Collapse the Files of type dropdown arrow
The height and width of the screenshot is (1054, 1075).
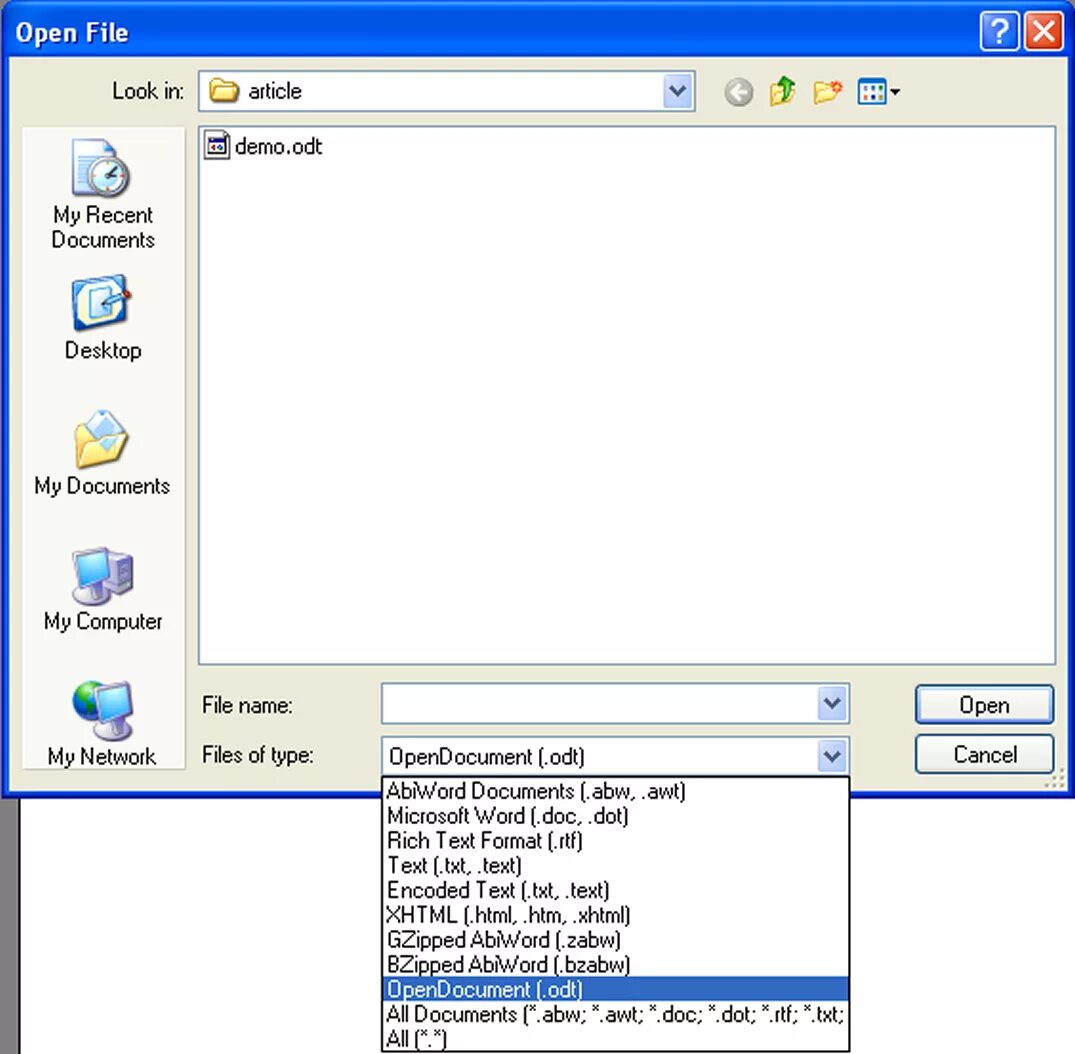coord(832,756)
